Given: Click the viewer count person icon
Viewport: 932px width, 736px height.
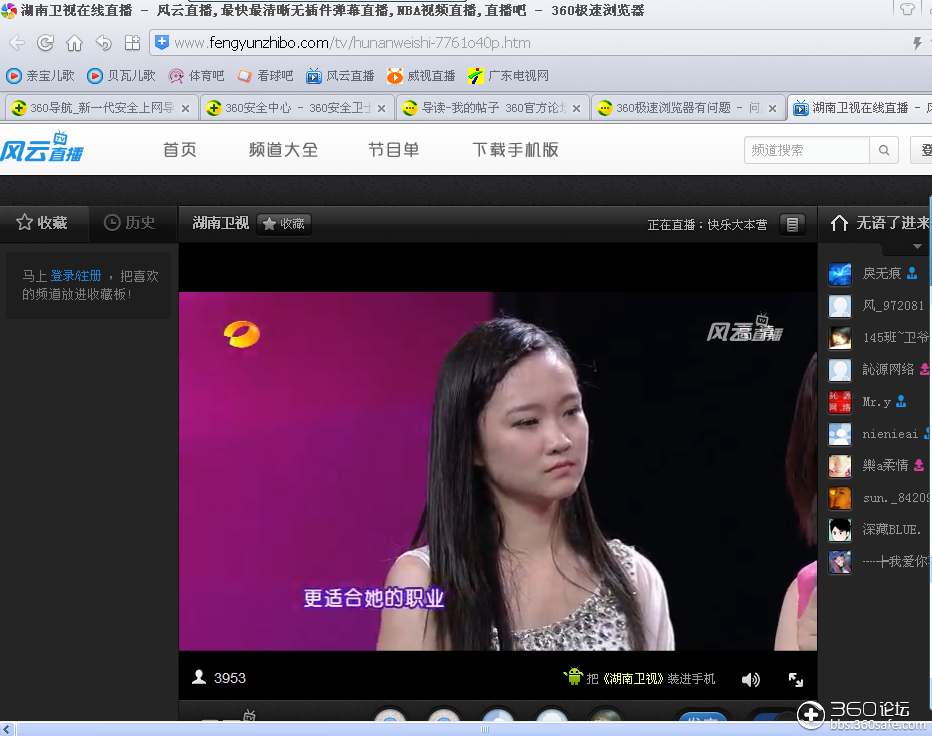Looking at the screenshot, I should click(199, 679).
